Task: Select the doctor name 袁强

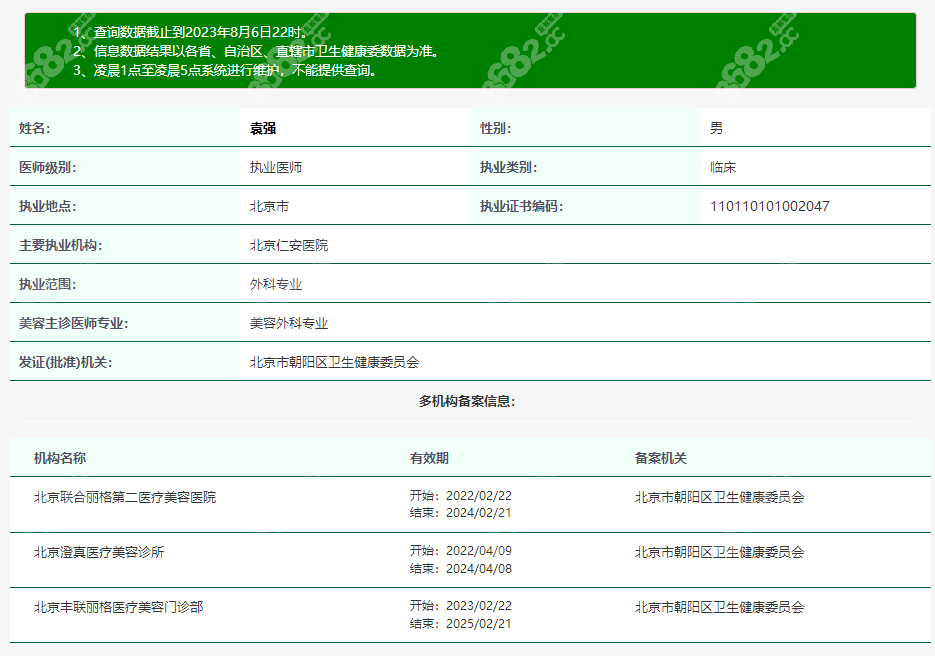Action: tap(263, 128)
